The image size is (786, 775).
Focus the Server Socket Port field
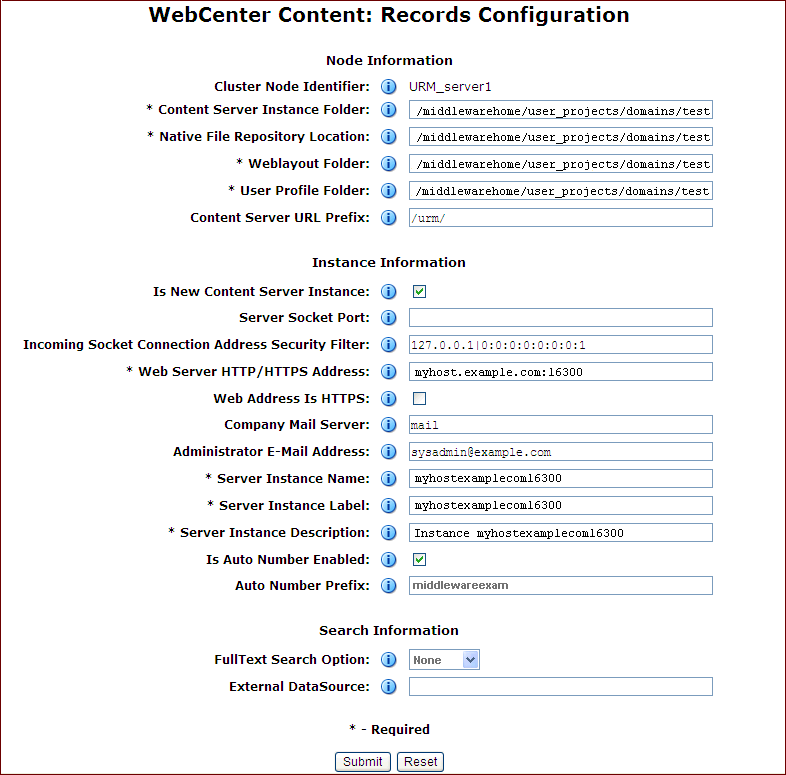coord(560,317)
